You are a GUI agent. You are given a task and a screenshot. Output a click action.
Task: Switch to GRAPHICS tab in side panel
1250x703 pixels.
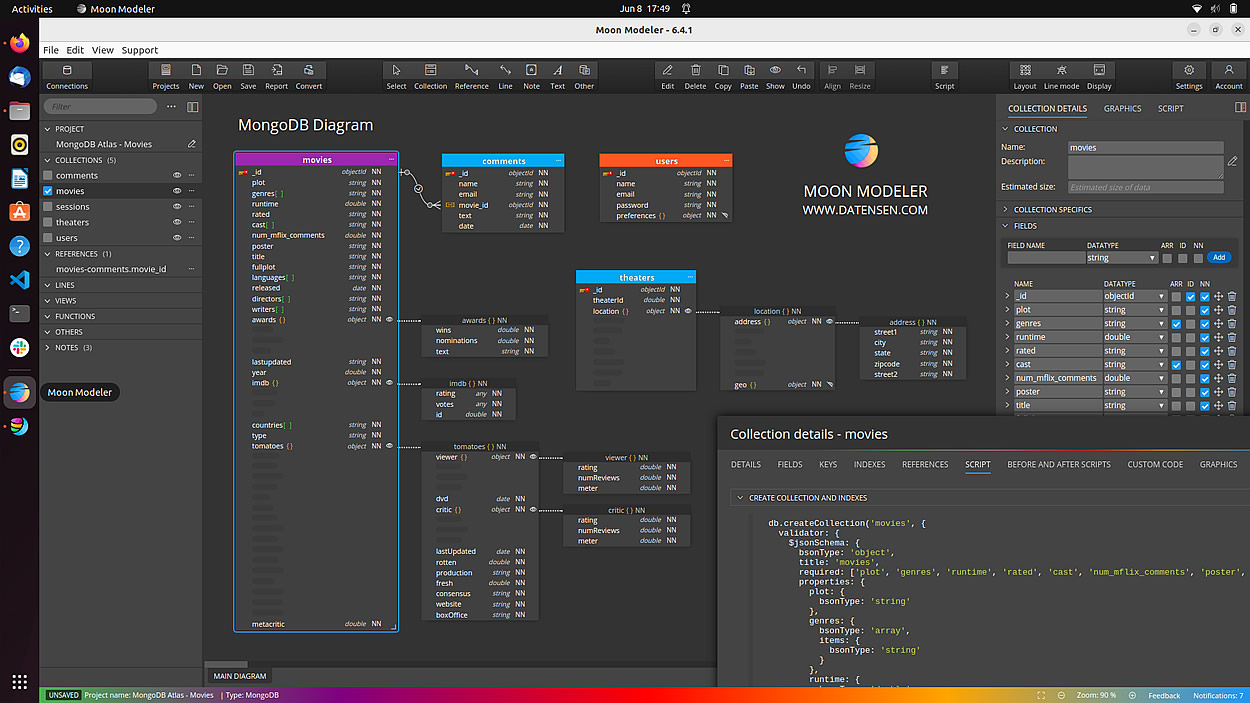coord(1122,109)
